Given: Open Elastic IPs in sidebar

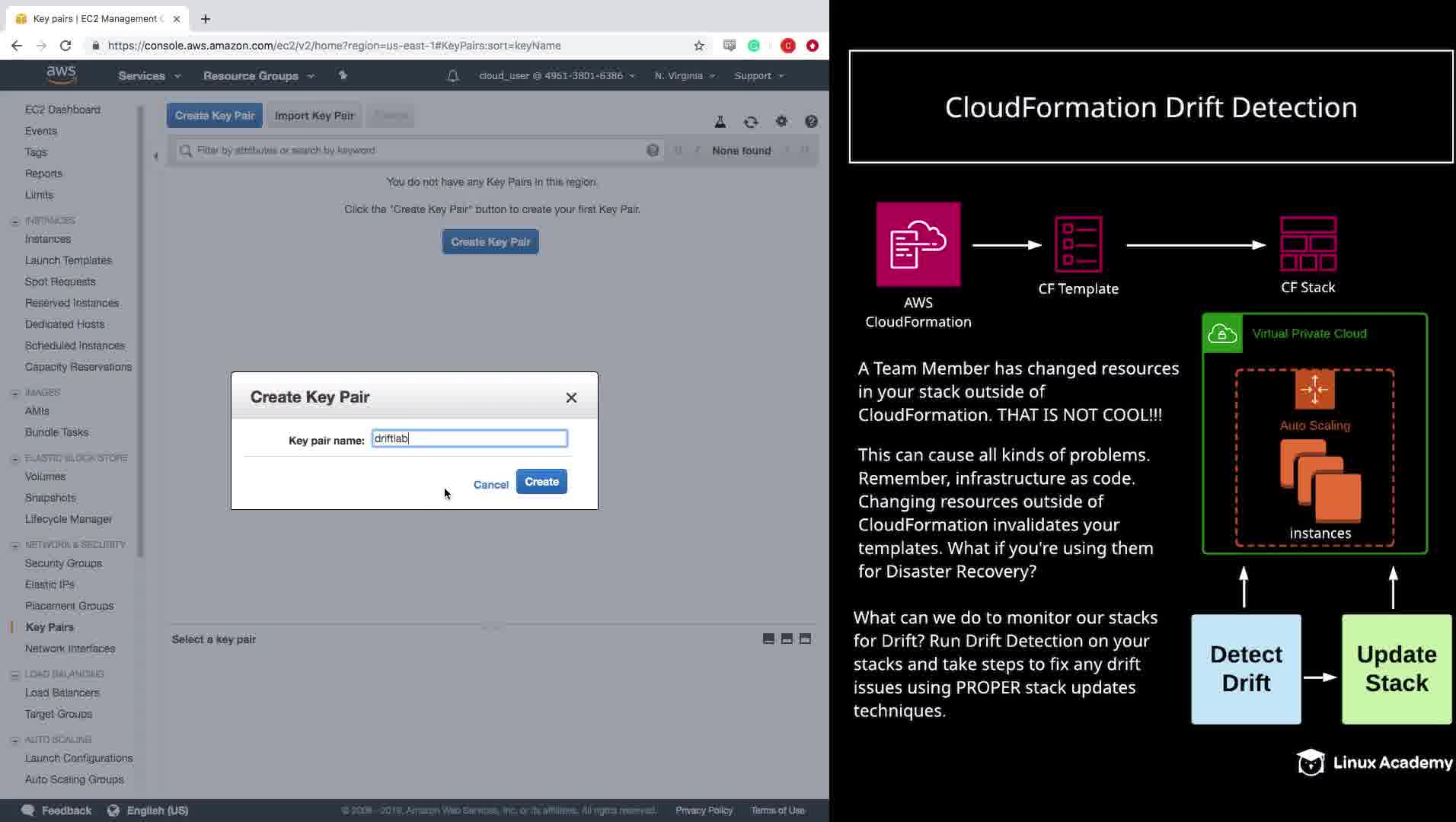Looking at the screenshot, I should pyautogui.click(x=49, y=585).
